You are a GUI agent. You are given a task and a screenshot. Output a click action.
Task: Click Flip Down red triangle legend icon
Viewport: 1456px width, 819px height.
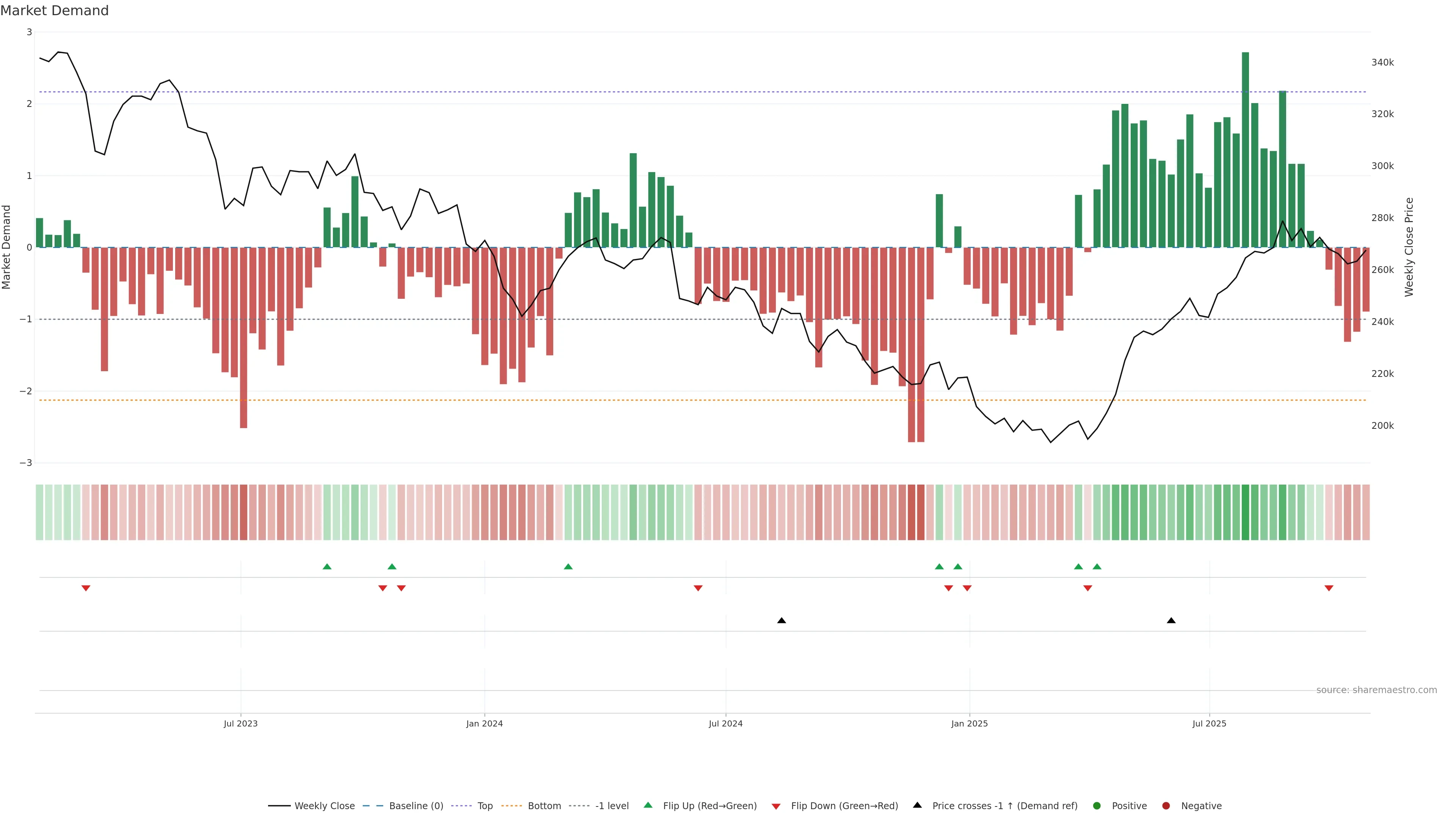[776, 806]
